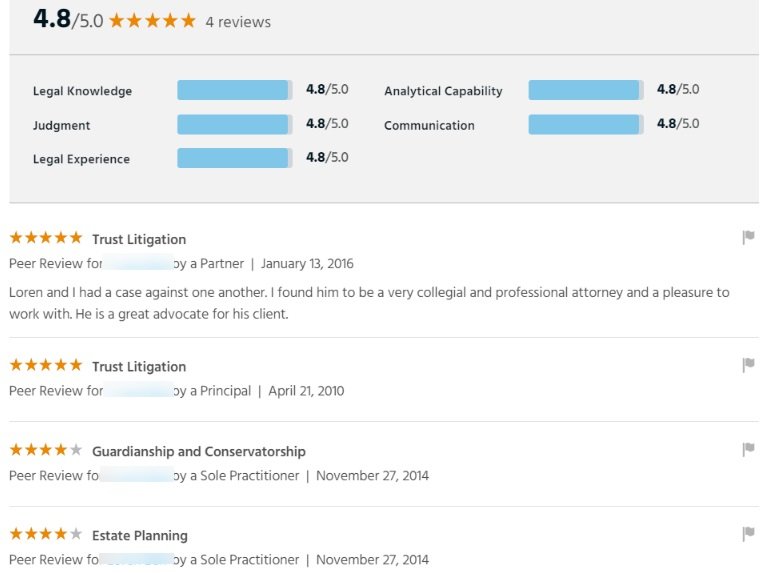Click the Trust Litigation title dated 2016

(139, 239)
